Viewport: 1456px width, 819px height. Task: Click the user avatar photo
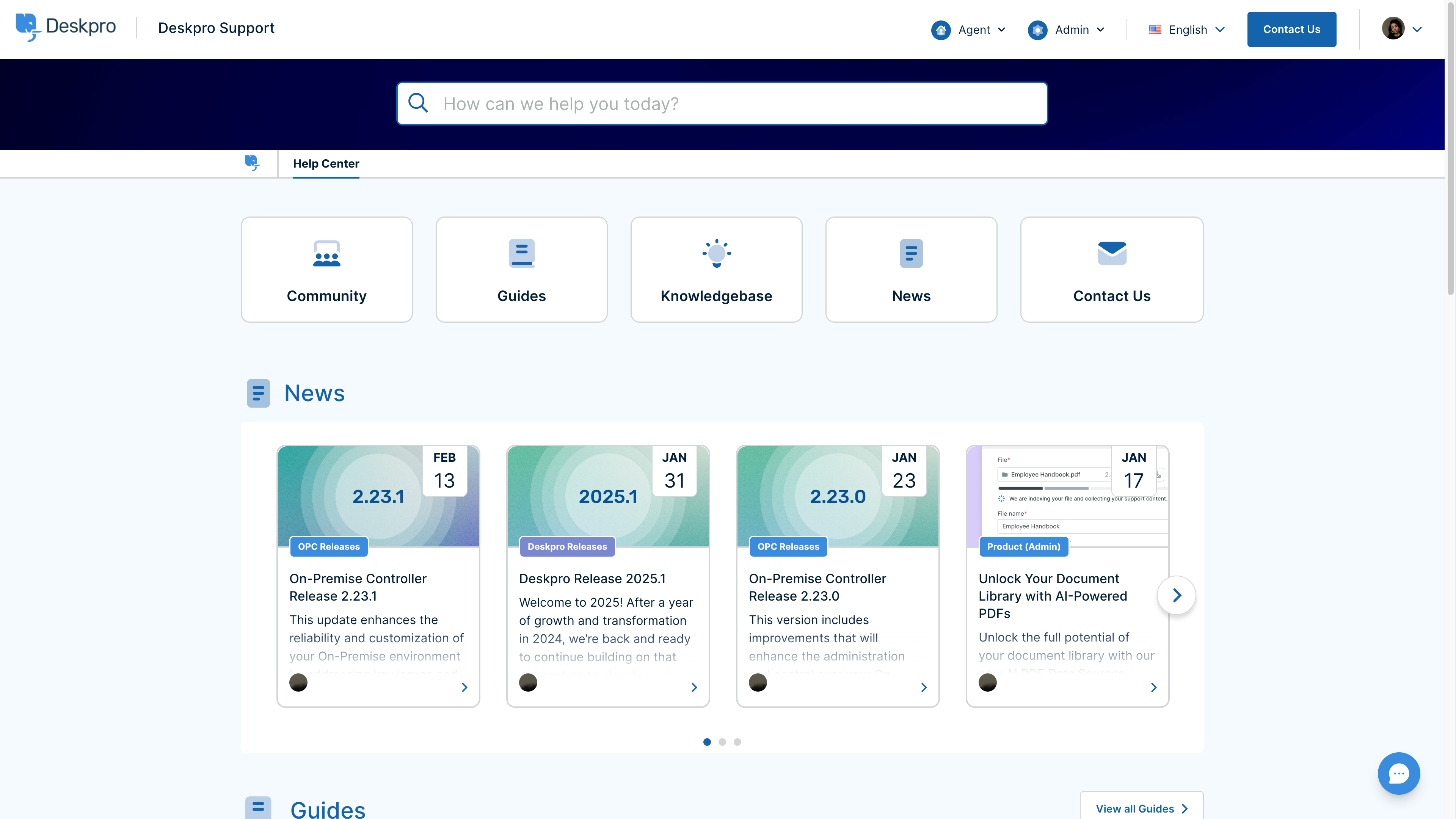1393,29
